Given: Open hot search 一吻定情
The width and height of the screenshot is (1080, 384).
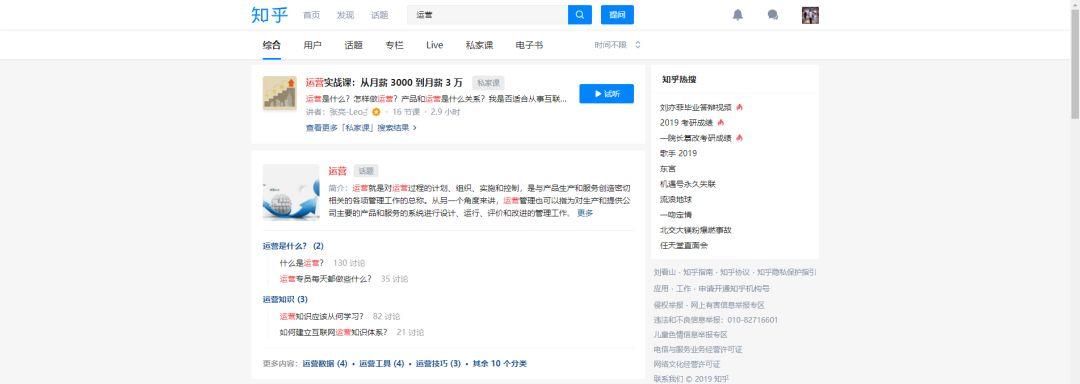Looking at the screenshot, I should pyautogui.click(x=676, y=215).
